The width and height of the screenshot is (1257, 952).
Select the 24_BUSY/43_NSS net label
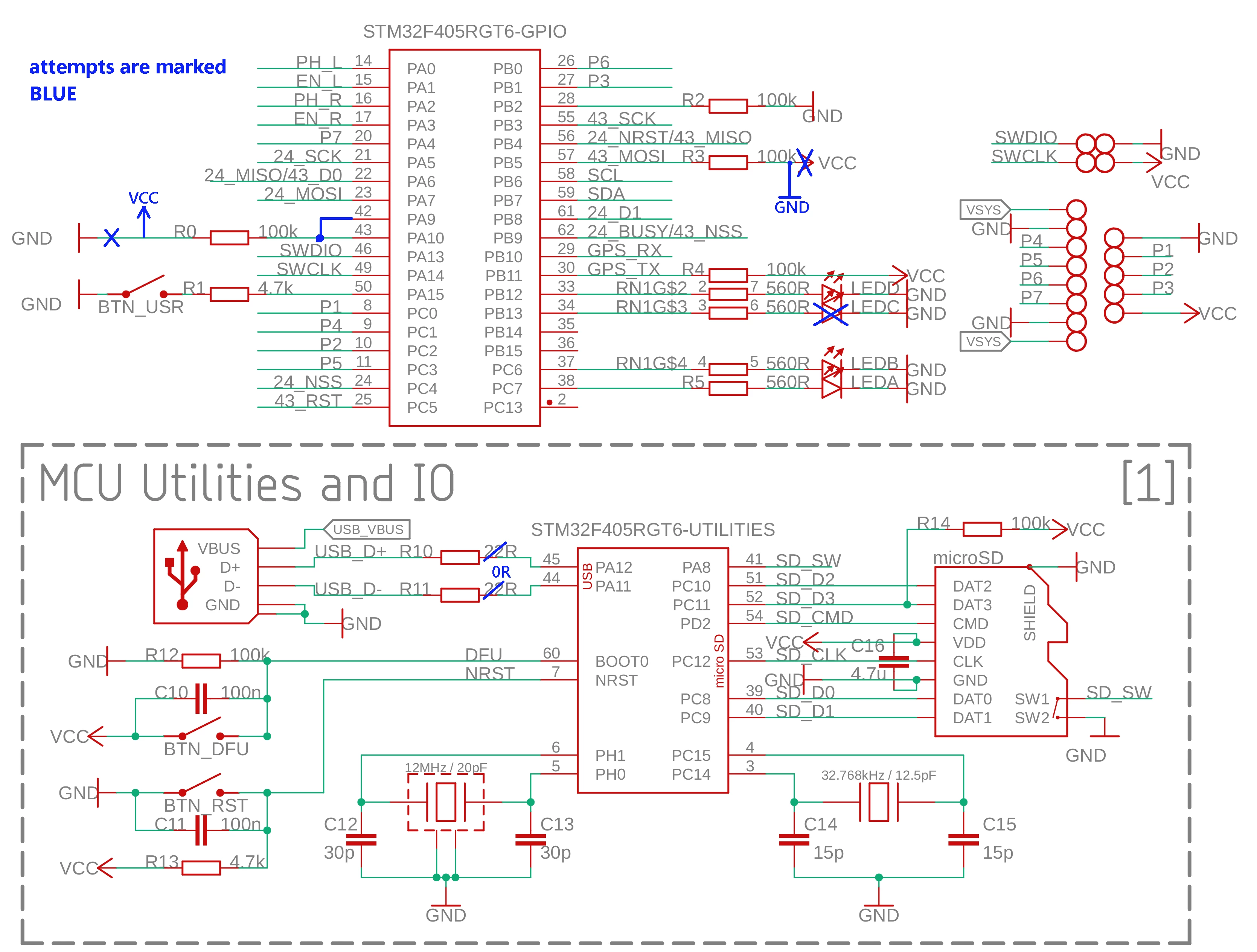665,231
